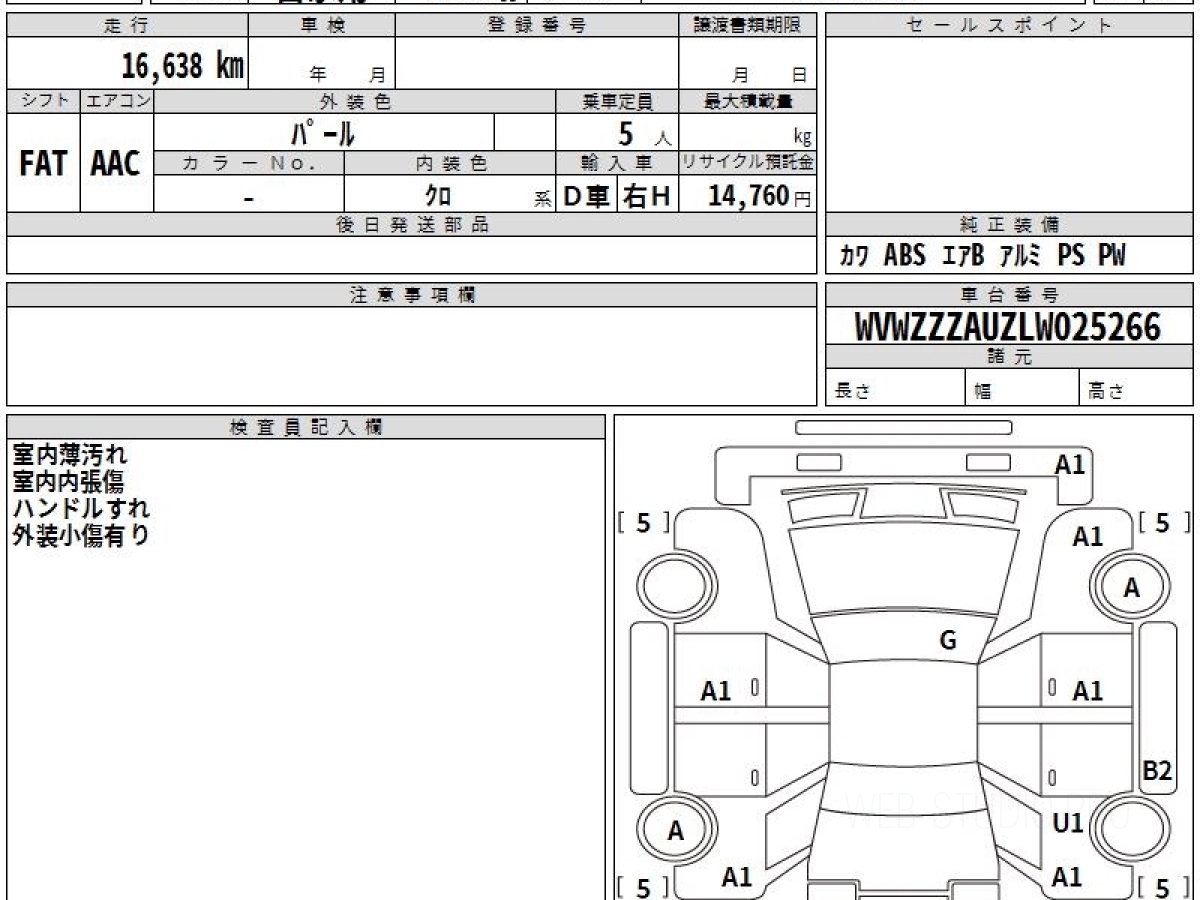
Task: Click the 最大積載量 header
Action: click(747, 101)
